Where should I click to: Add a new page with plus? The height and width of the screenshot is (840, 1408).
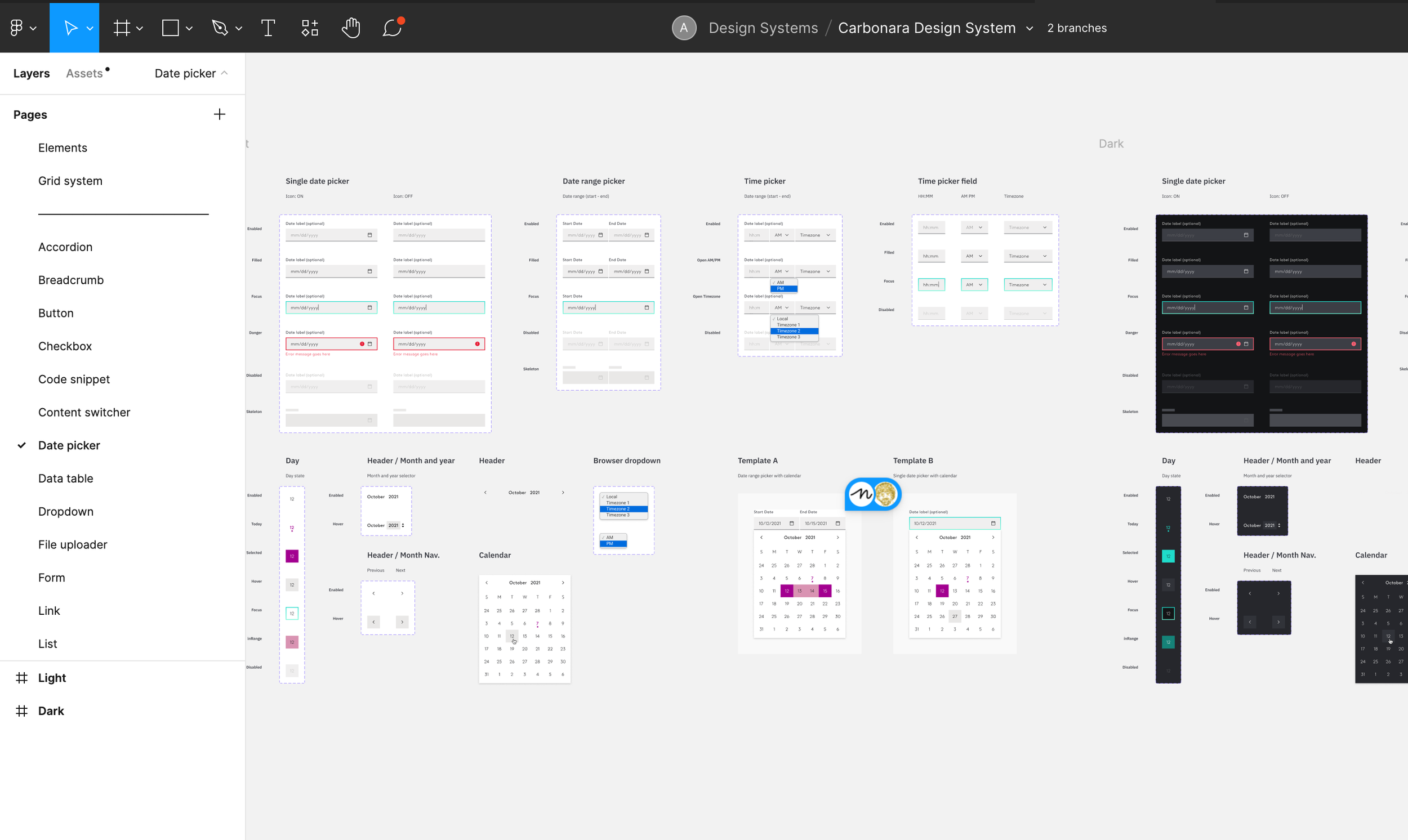tap(220, 114)
